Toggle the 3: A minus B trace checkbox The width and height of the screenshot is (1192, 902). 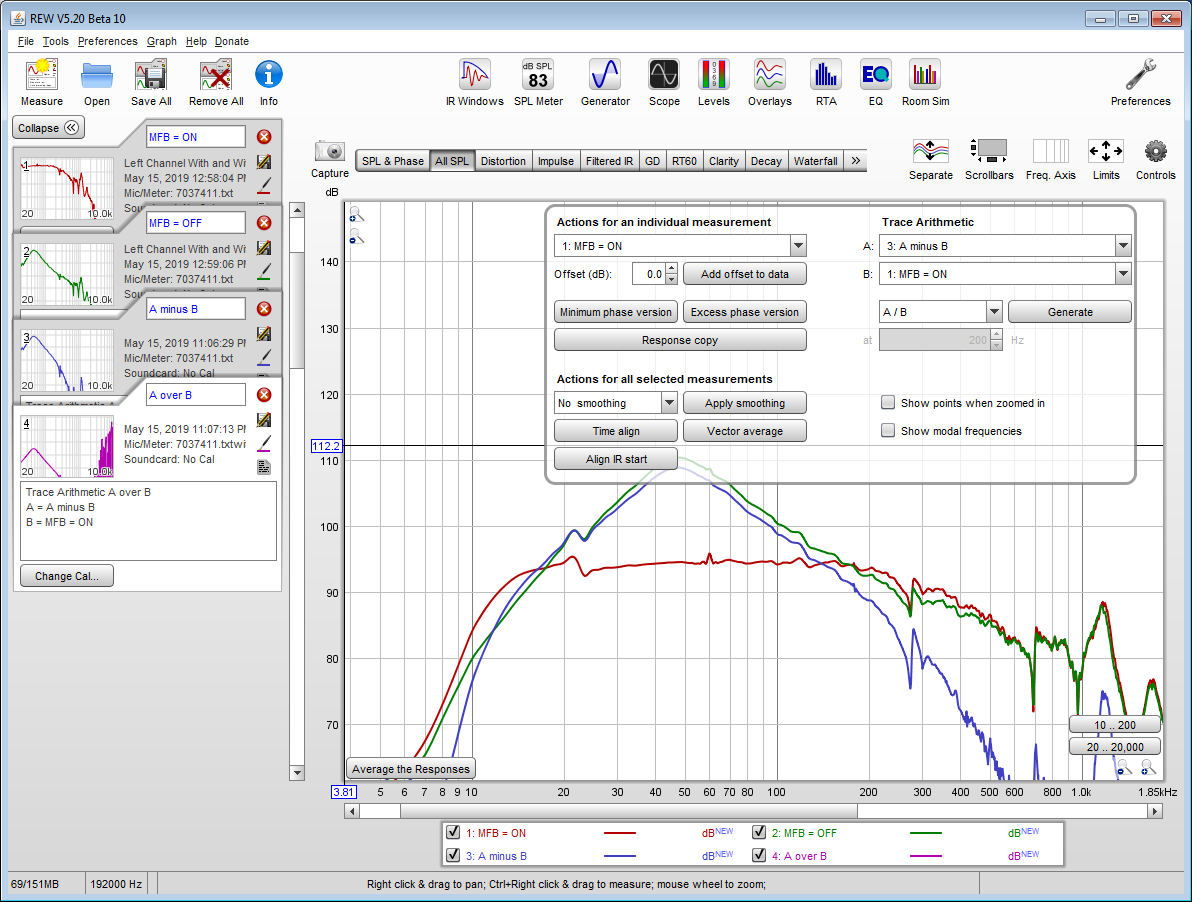(x=453, y=855)
